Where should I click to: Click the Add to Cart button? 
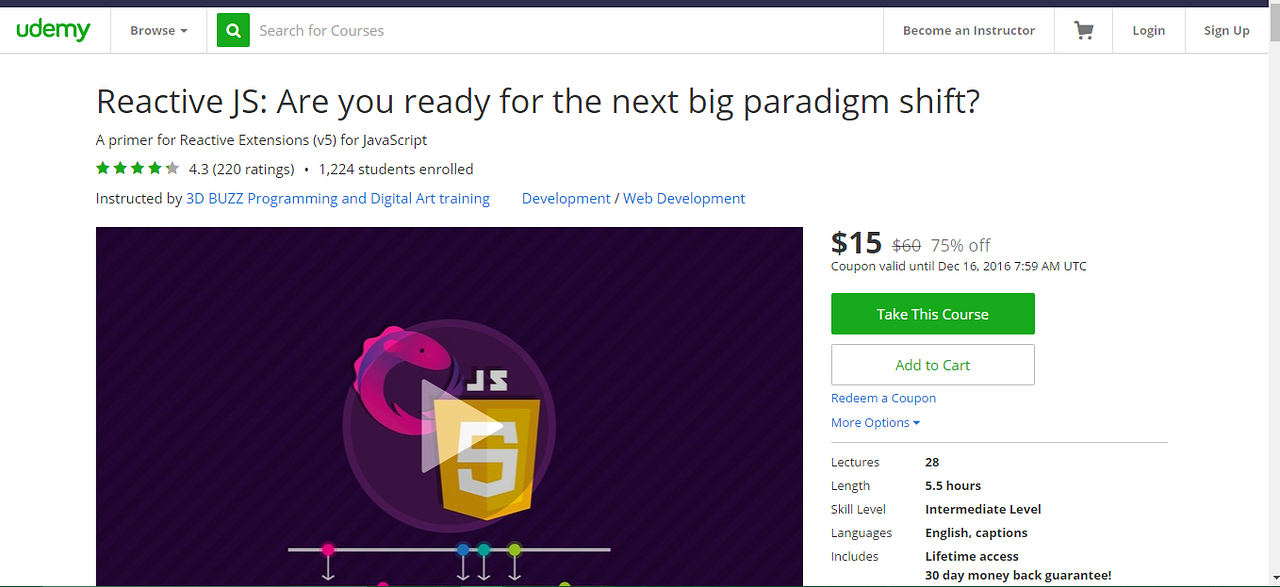click(932, 364)
